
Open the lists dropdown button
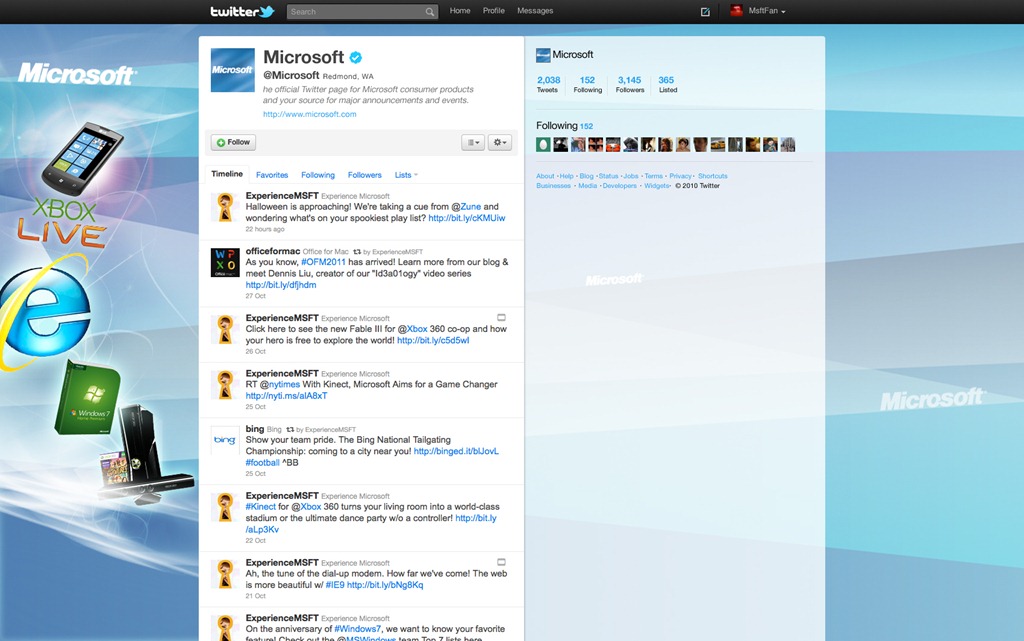click(x=473, y=142)
